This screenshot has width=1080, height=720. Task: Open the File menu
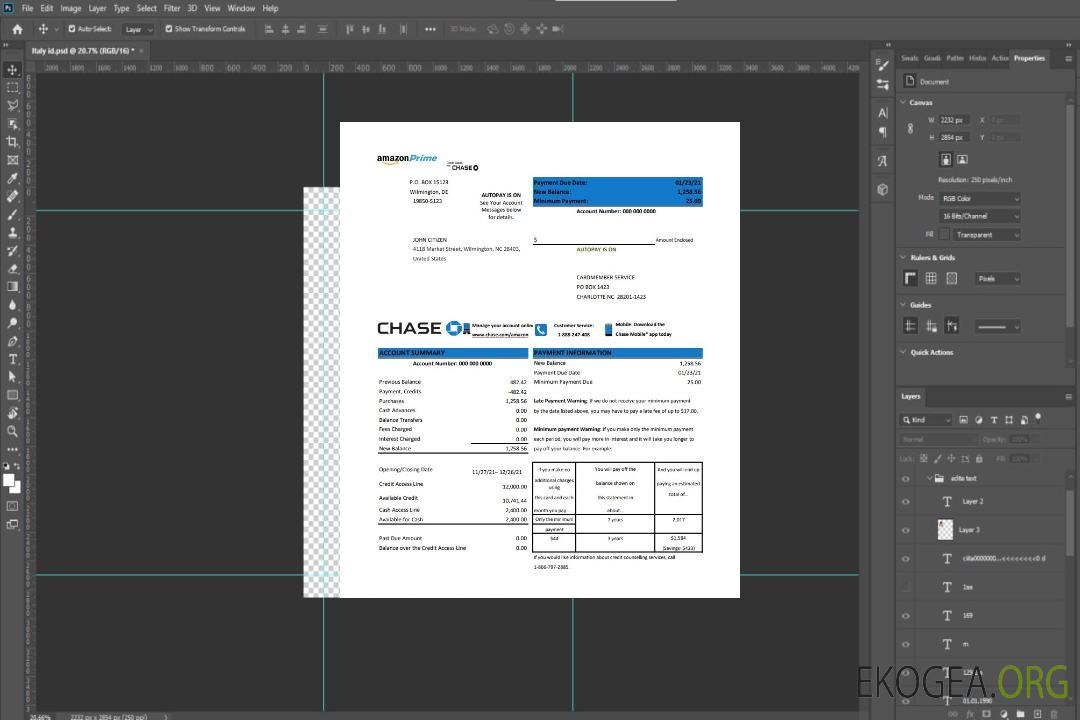[x=28, y=8]
